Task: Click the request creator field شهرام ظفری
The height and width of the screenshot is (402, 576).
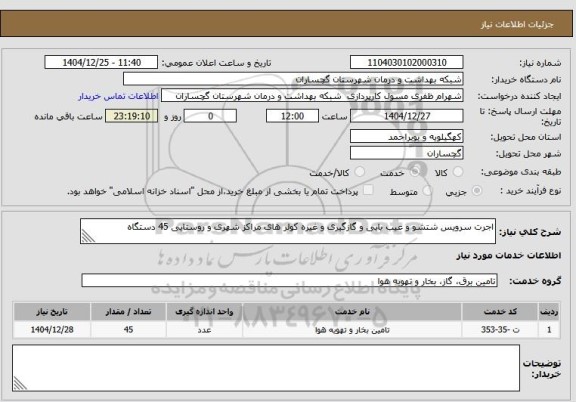Action: [312, 96]
